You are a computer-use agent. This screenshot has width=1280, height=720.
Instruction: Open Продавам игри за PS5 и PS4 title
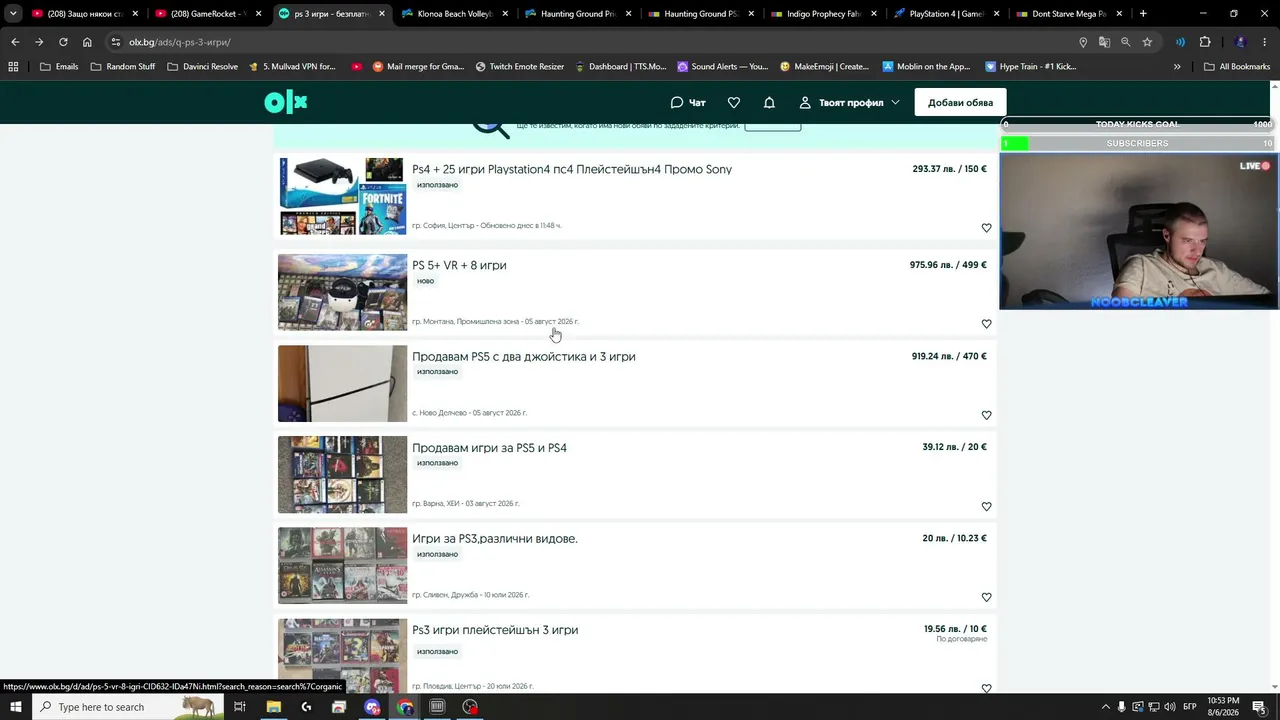489,448
